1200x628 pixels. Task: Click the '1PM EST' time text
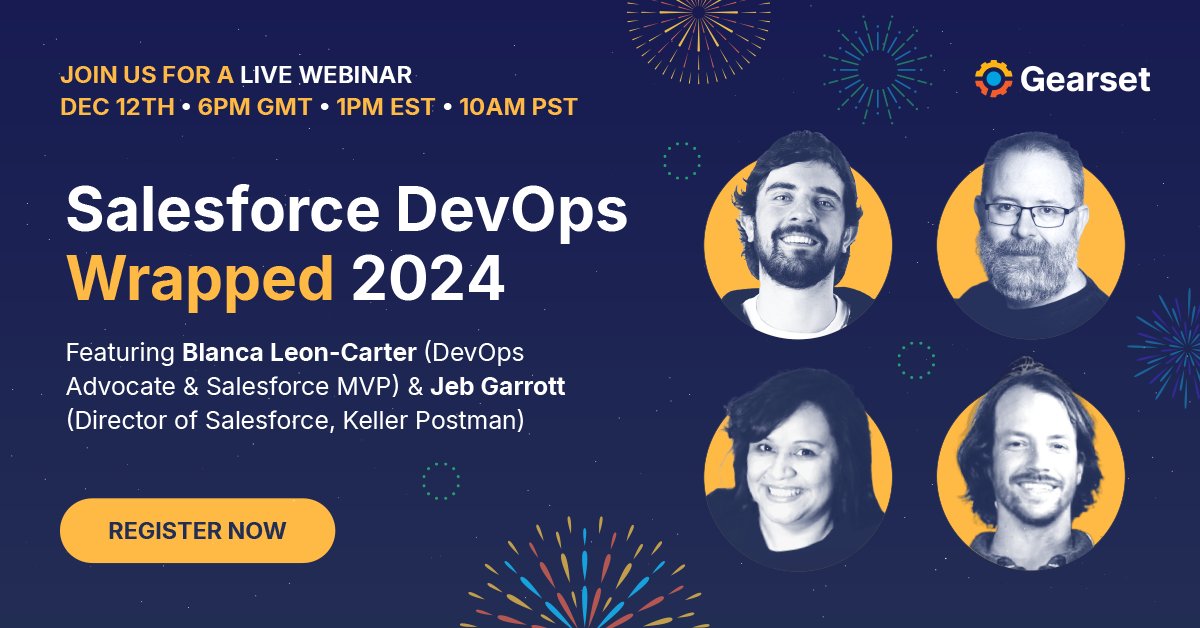click(x=385, y=107)
